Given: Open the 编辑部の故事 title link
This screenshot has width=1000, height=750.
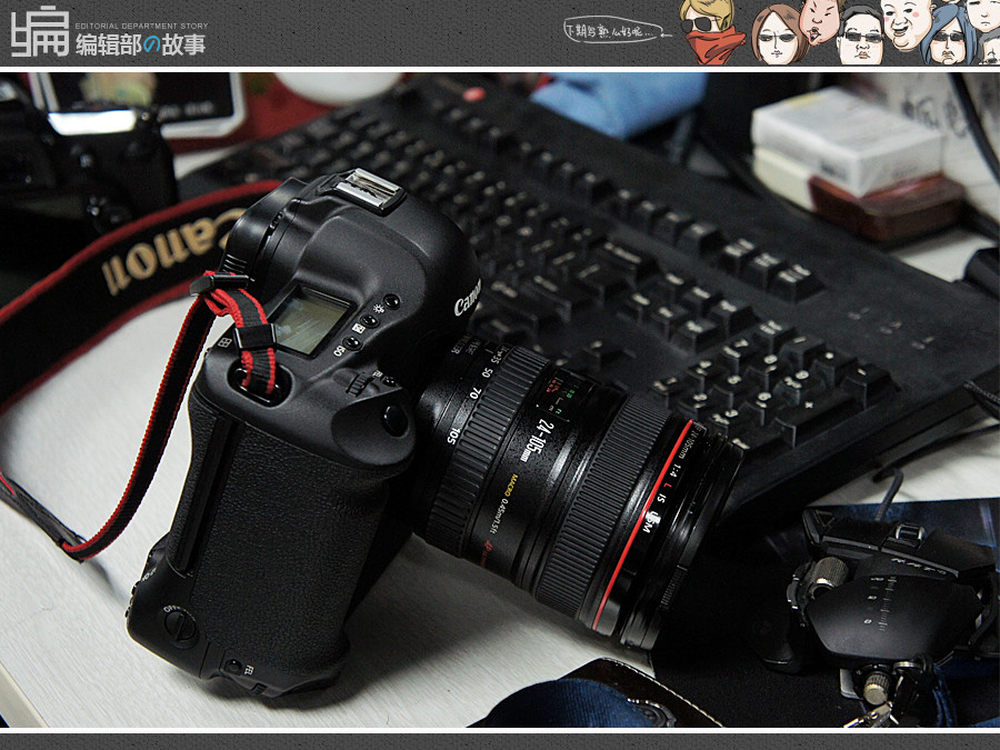Looking at the screenshot, I should click(x=141, y=45).
